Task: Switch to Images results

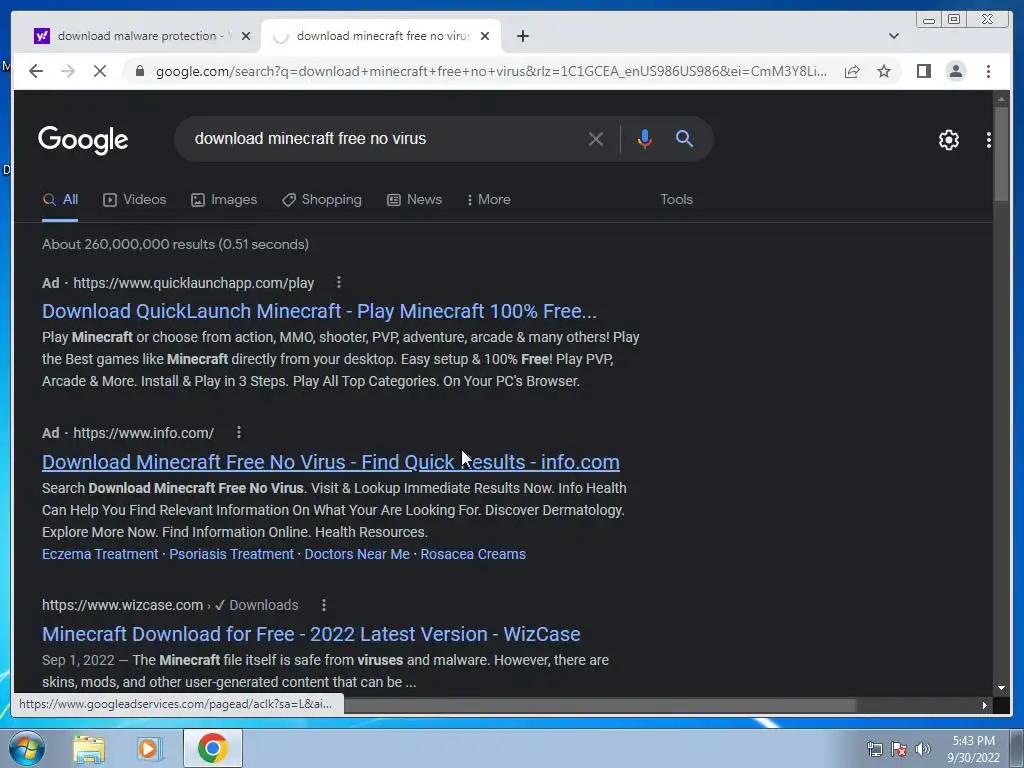Action: (x=224, y=200)
